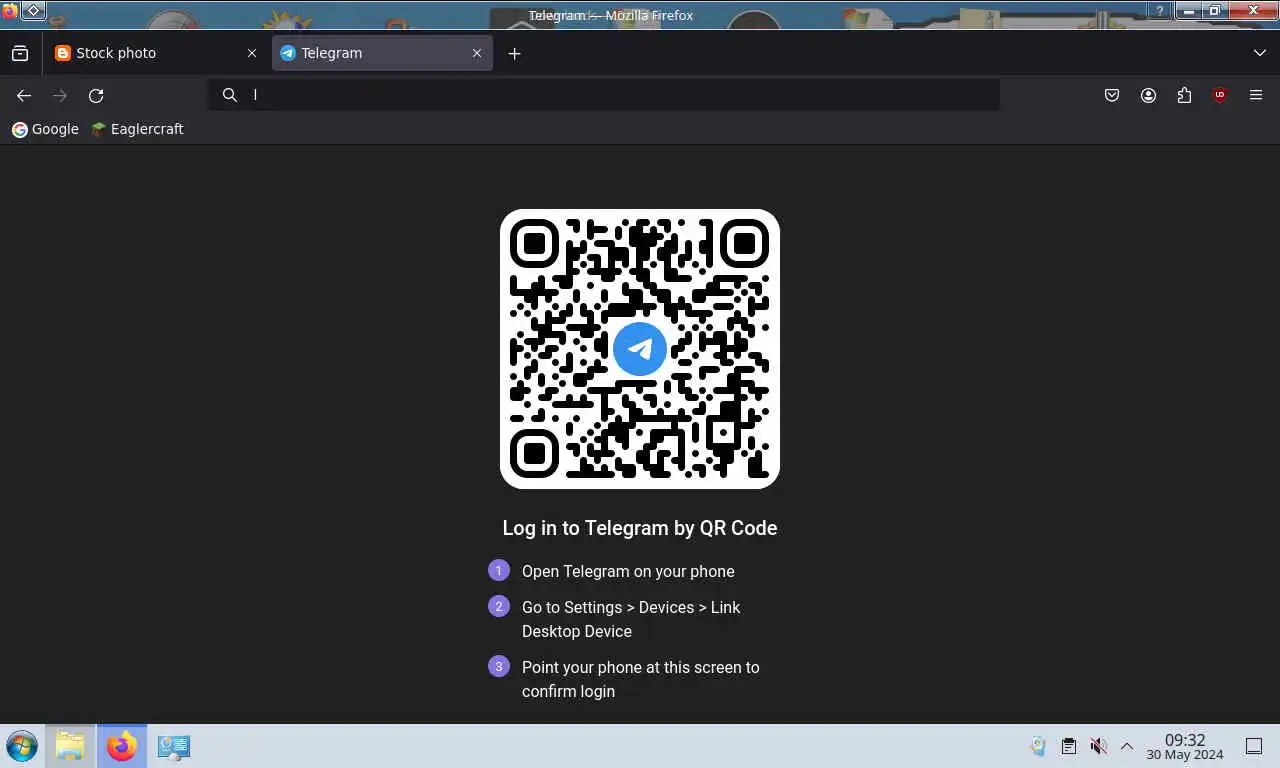
Task: Click the Telegram QR code image
Action: (x=640, y=349)
